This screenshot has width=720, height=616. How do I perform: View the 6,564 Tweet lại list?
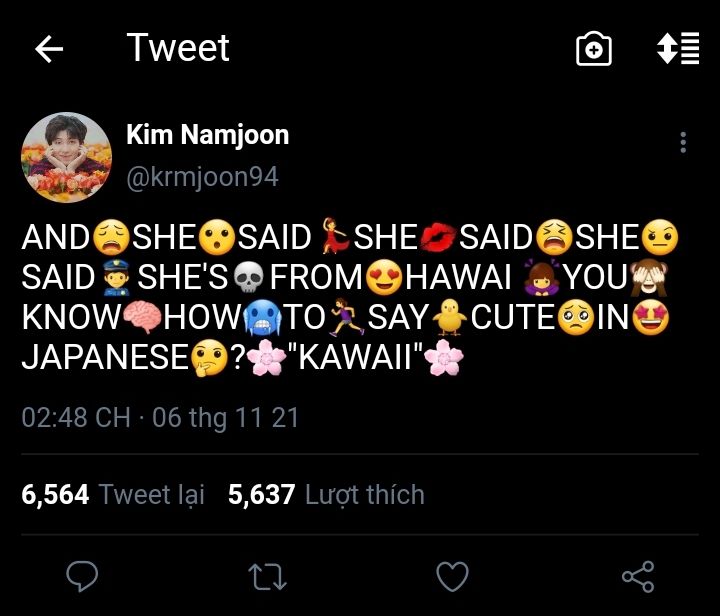coord(112,494)
